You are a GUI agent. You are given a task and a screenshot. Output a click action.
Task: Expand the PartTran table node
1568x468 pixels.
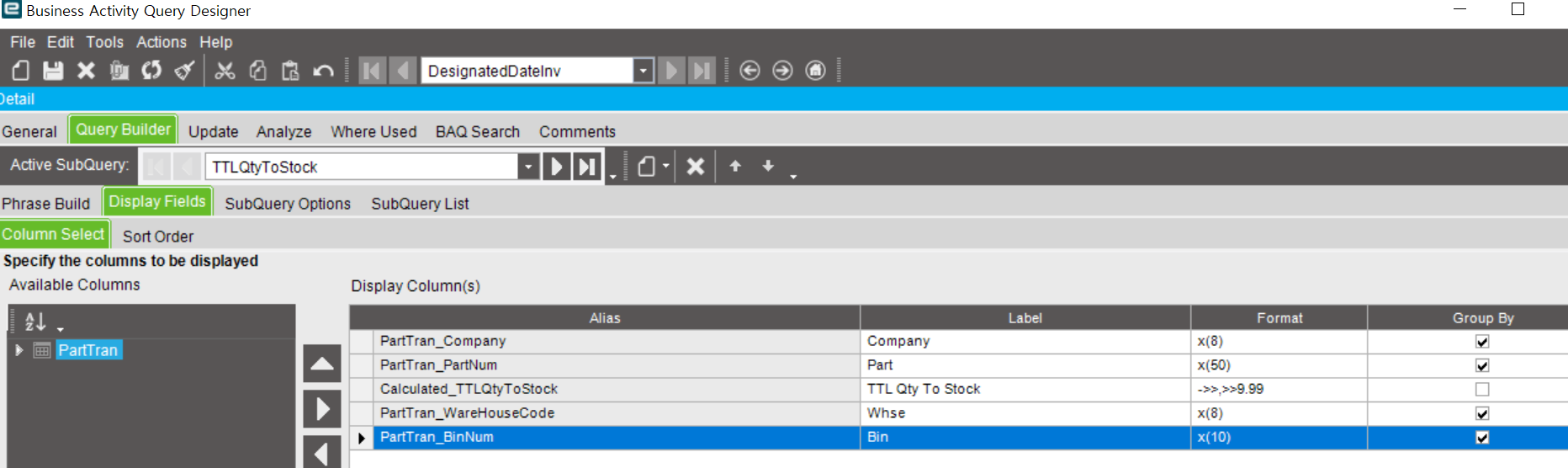[19, 350]
